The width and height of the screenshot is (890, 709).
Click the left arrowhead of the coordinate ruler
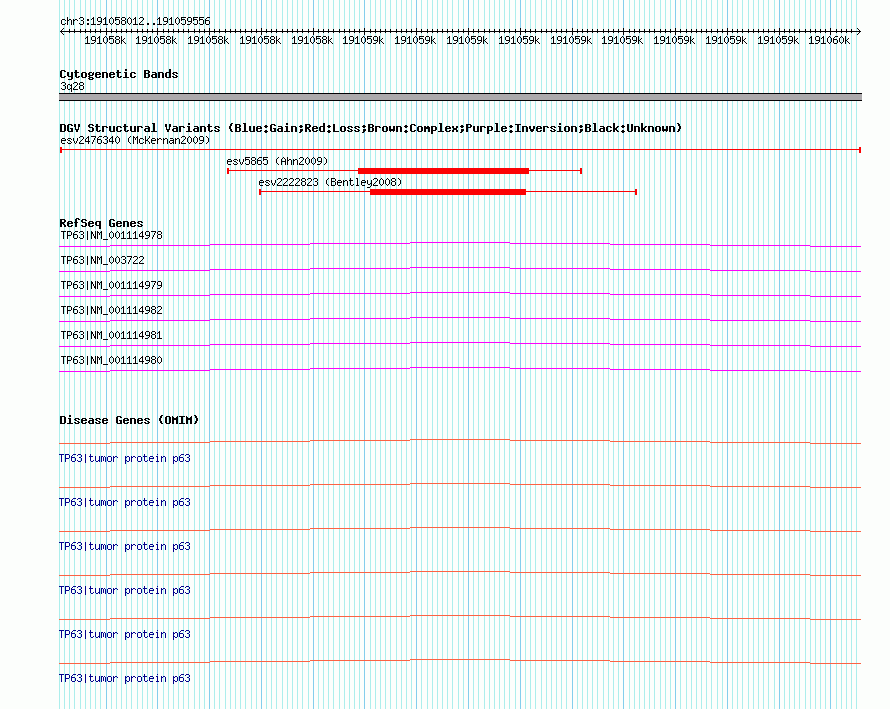tap(62, 32)
